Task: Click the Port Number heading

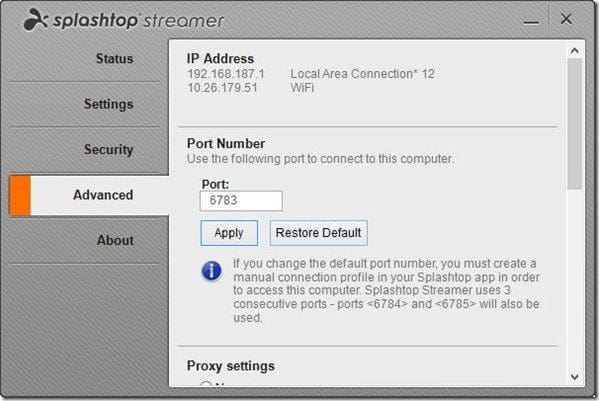Action: [x=226, y=144]
